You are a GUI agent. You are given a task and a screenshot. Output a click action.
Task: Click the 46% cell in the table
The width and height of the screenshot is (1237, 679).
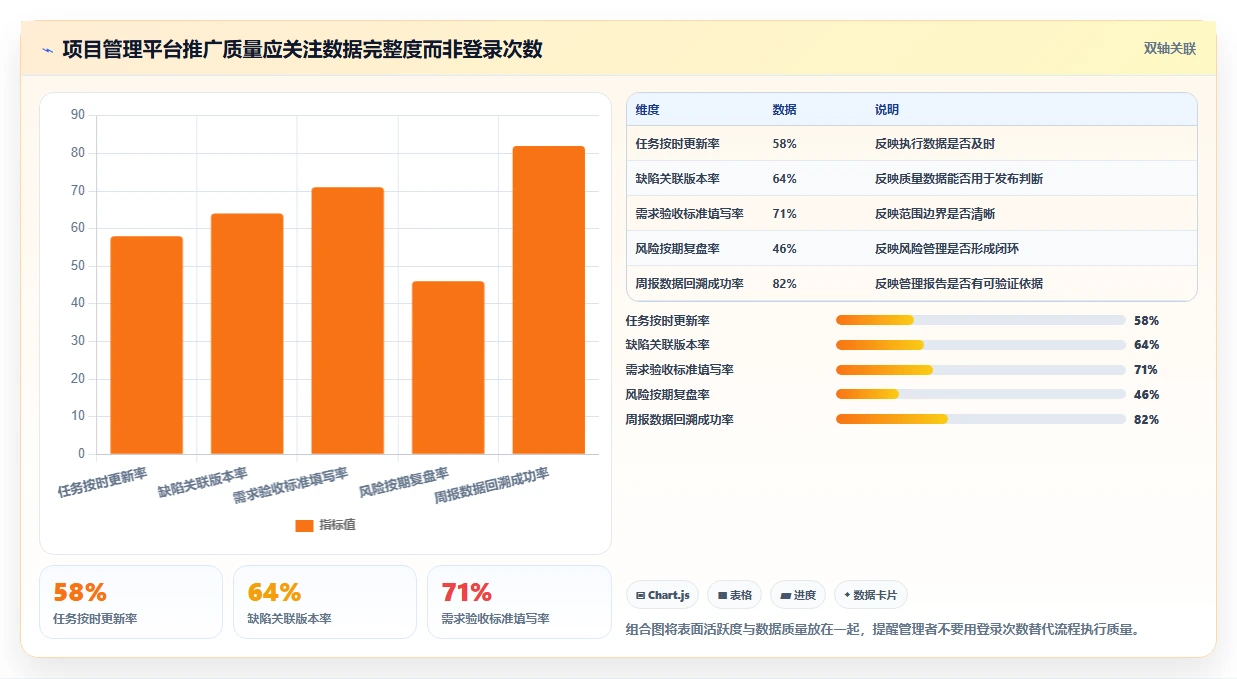click(785, 249)
